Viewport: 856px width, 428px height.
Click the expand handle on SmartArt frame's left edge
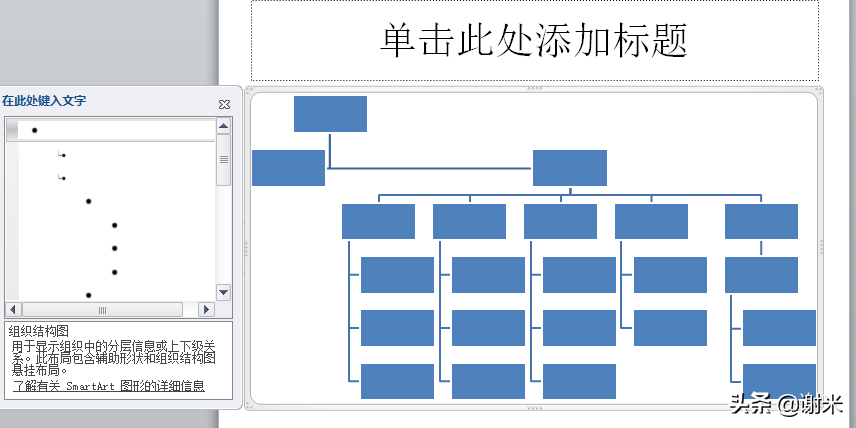tap(246, 248)
